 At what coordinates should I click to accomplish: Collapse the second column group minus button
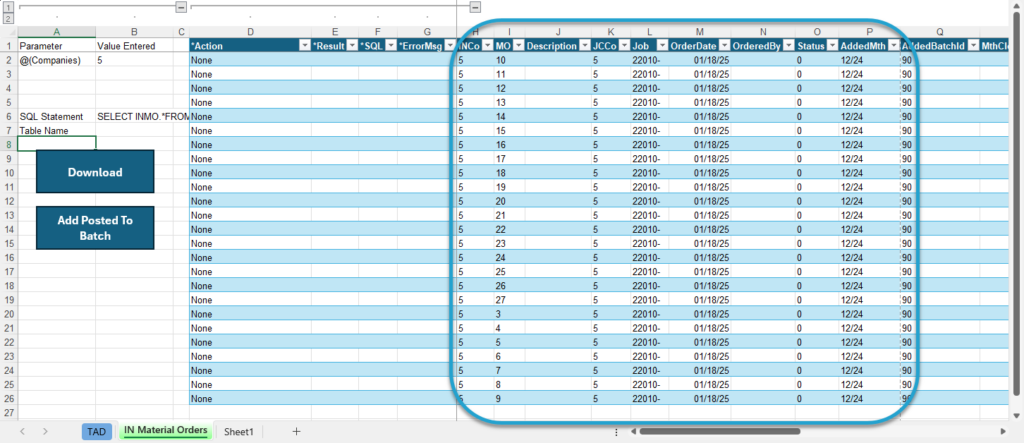tap(475, 7)
